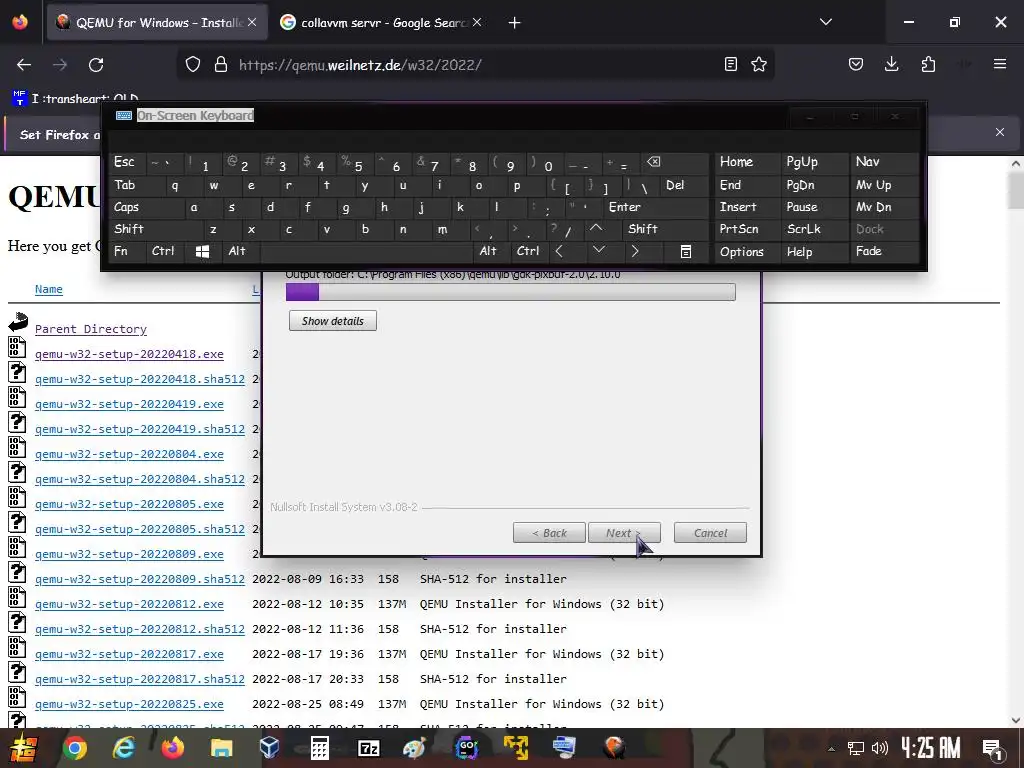The image size is (1024, 768).
Task: Toggle reader view in the address bar
Action: 731,64
